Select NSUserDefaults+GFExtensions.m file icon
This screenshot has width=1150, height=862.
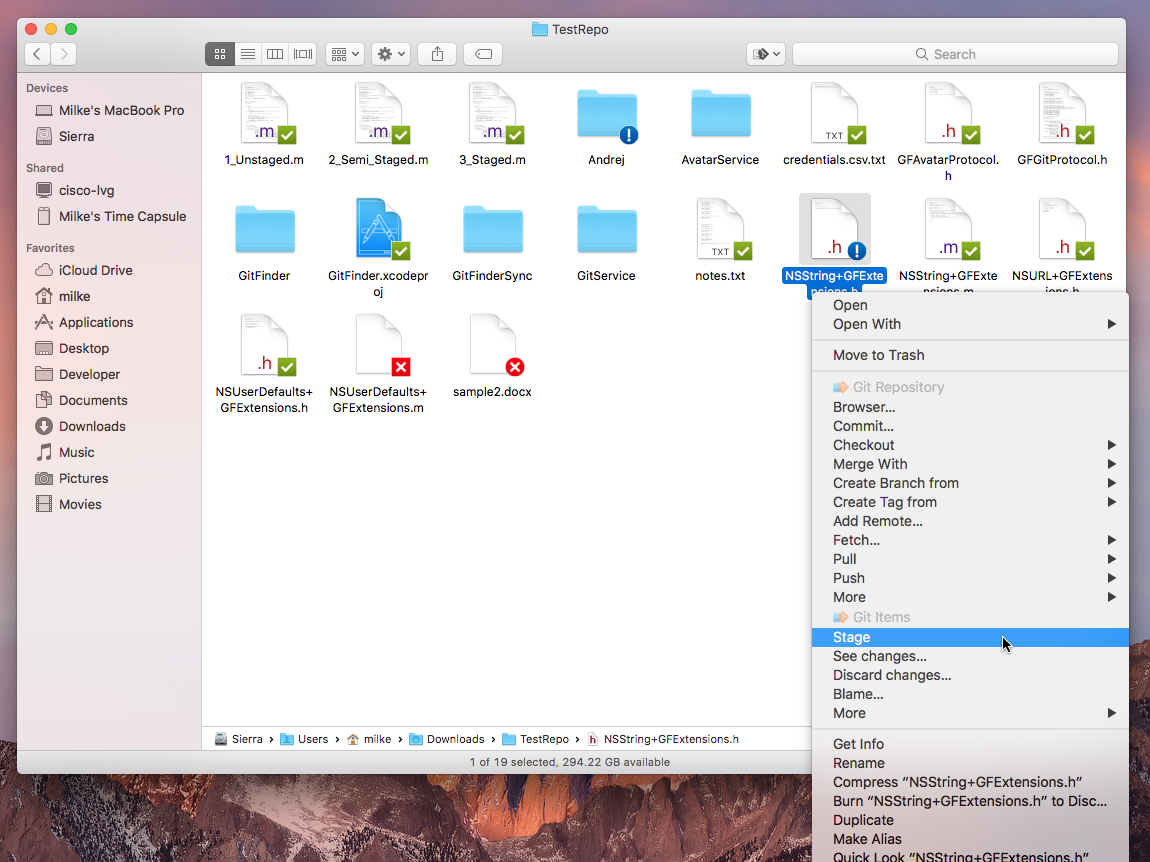[378, 345]
